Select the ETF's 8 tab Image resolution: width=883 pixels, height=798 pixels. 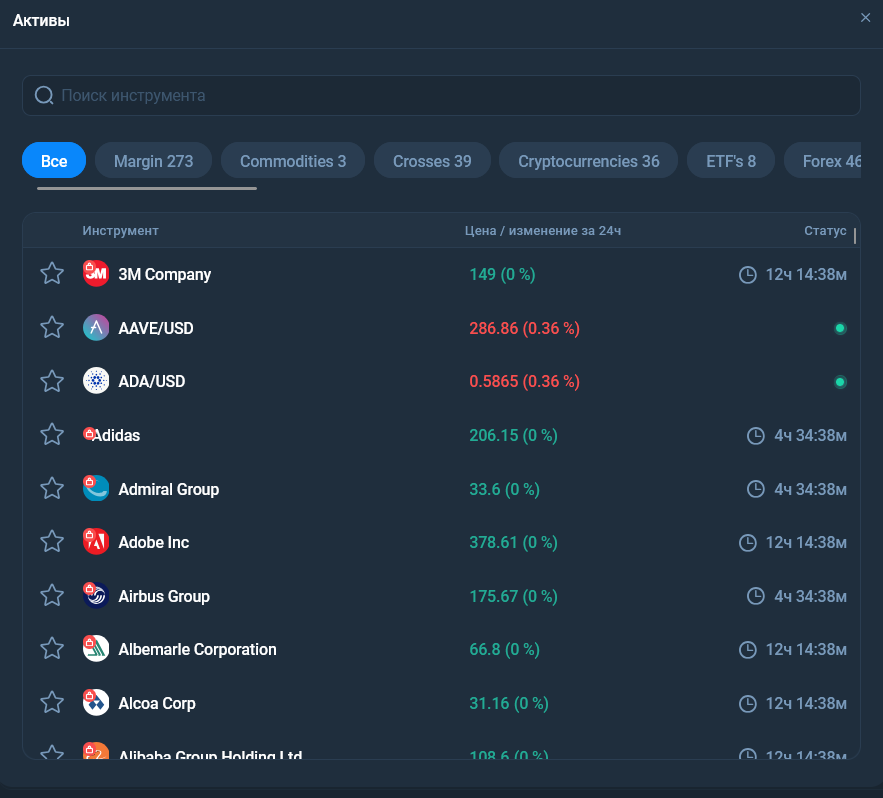pyautogui.click(x=731, y=161)
